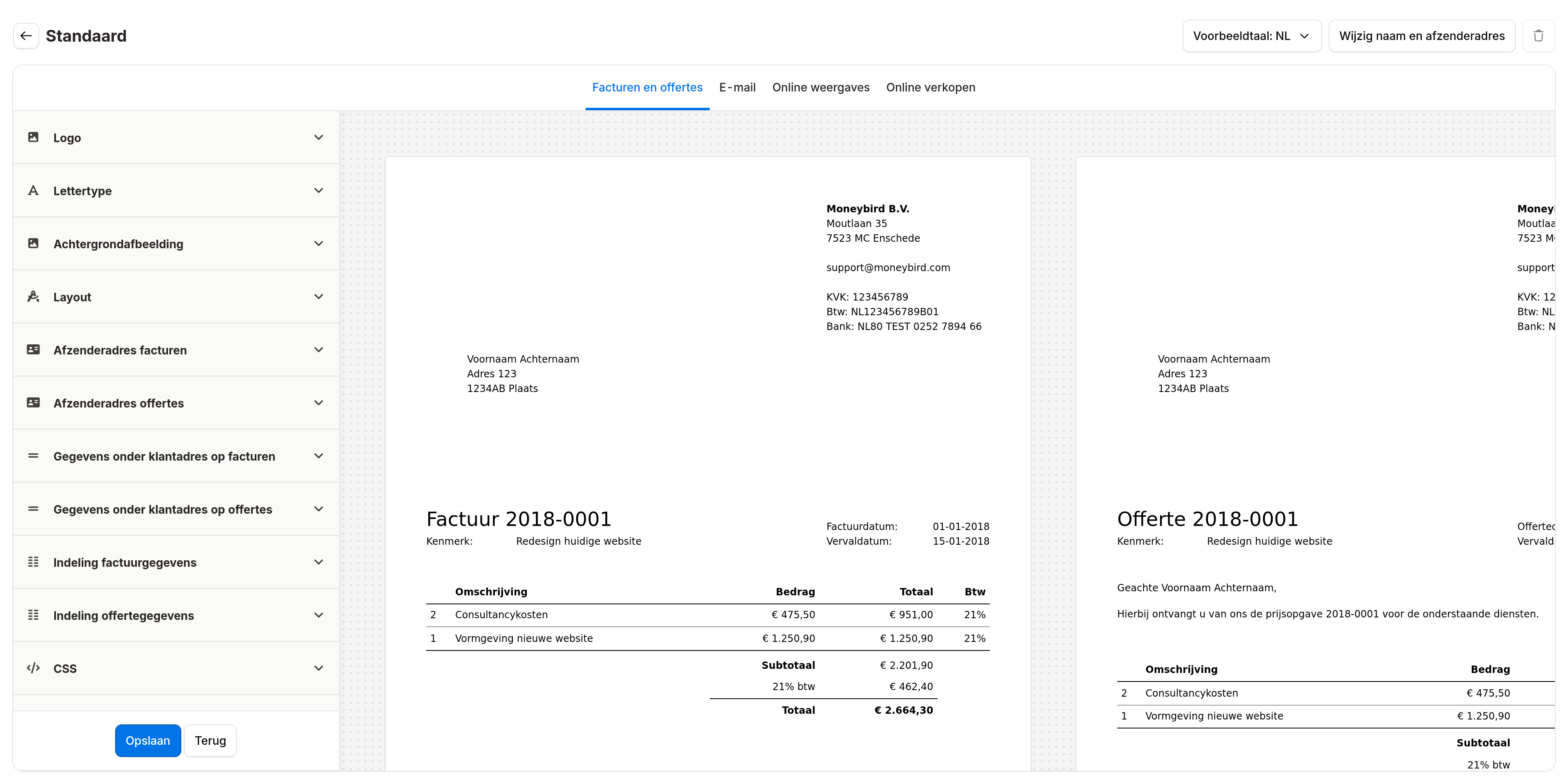Click the KVK: 123456789 line on invoice
This screenshot has height=784, width=1568.
[x=867, y=297]
